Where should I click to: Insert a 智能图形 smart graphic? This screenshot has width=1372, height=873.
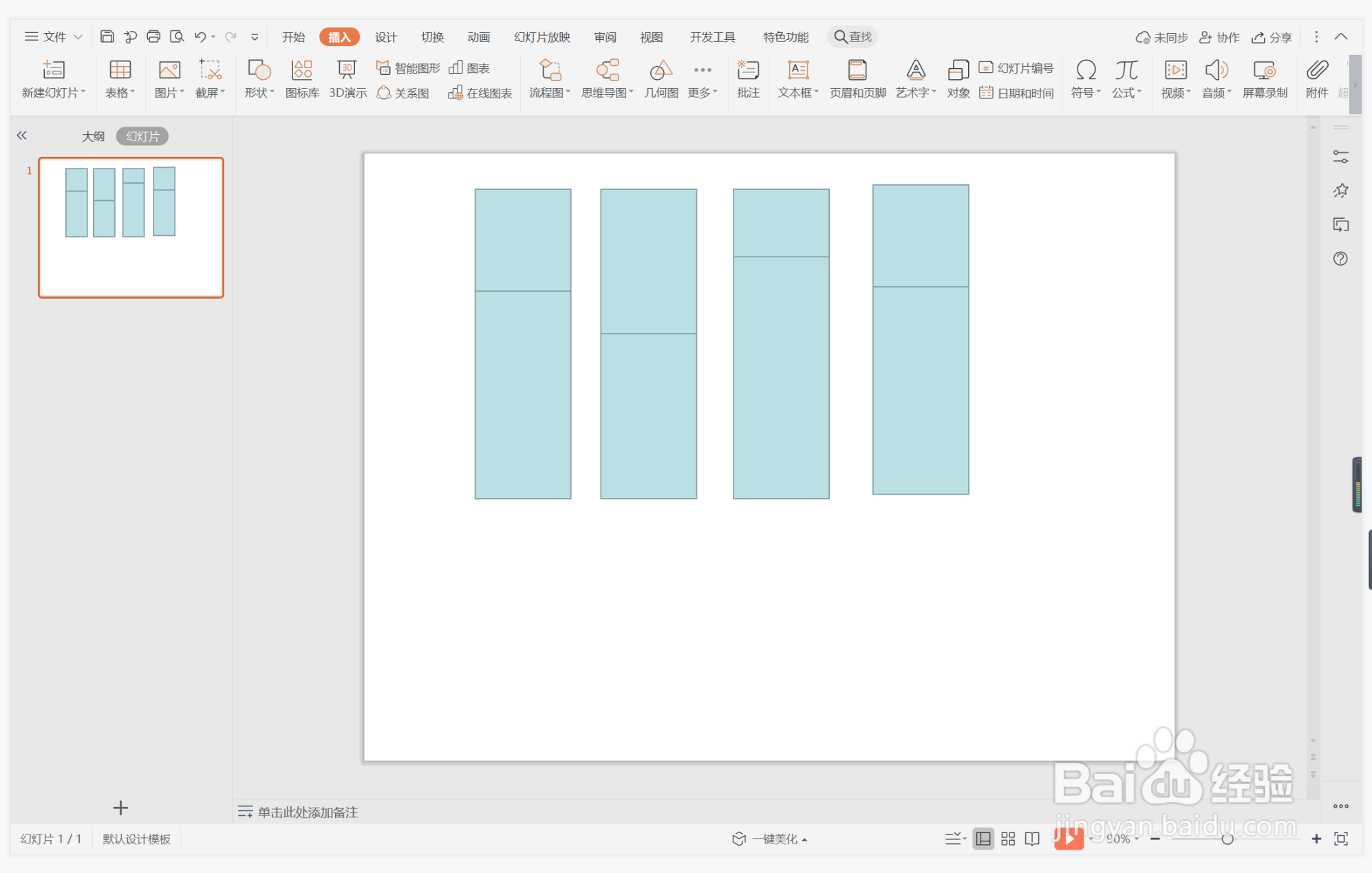[409, 67]
